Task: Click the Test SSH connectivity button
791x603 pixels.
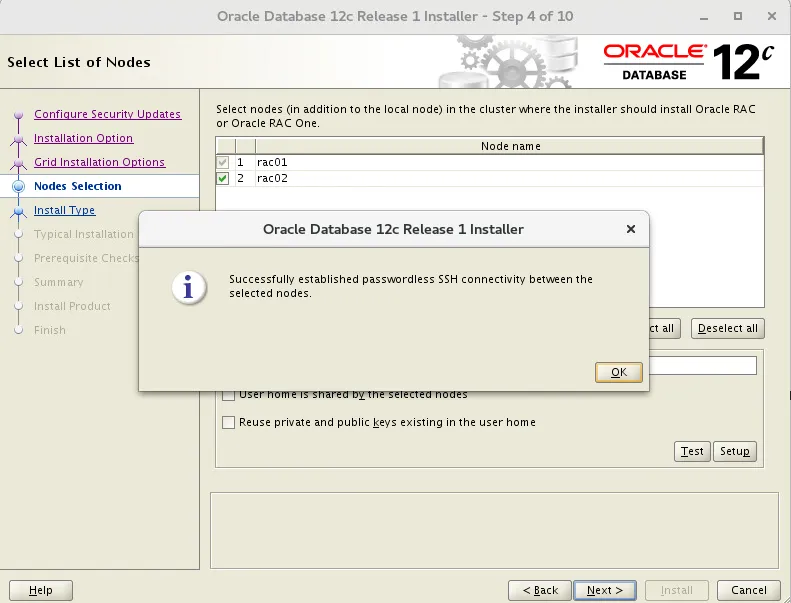Action: [x=692, y=451]
